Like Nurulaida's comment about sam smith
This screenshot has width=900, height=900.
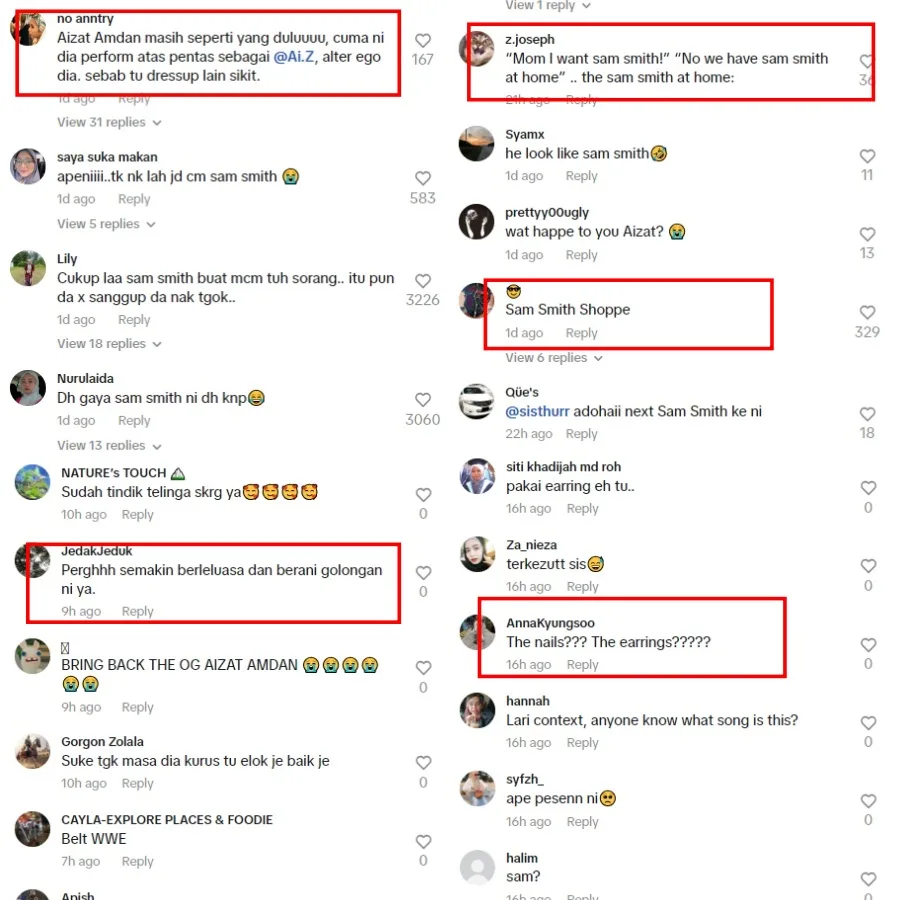423,399
